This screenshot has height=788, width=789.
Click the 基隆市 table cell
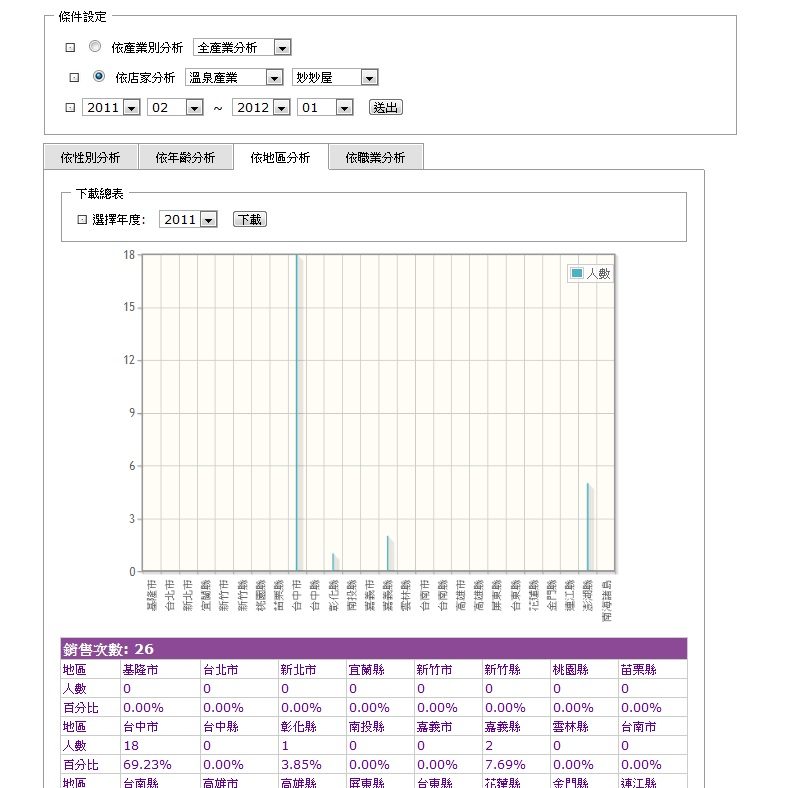pos(161,669)
